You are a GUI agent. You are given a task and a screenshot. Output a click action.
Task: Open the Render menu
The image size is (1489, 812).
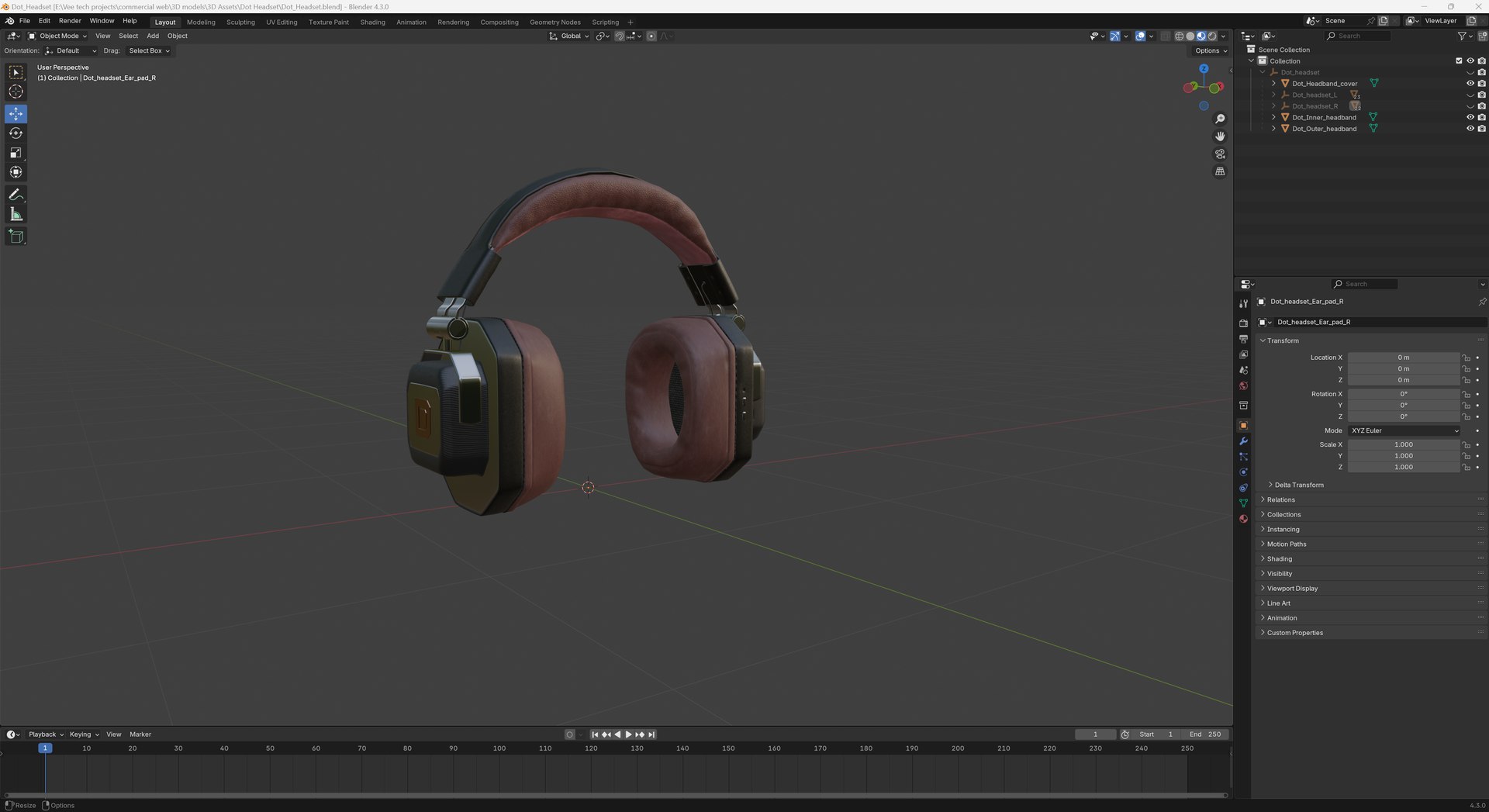pyautogui.click(x=70, y=21)
